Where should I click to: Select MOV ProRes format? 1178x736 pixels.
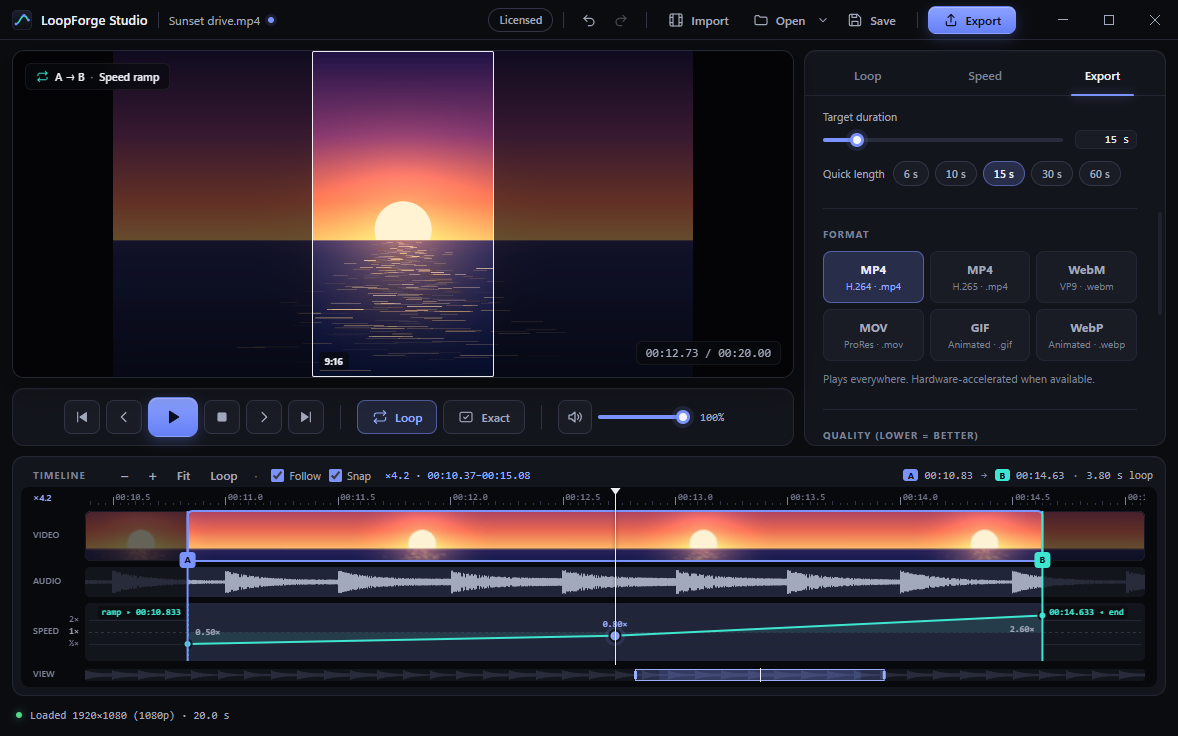click(x=873, y=335)
